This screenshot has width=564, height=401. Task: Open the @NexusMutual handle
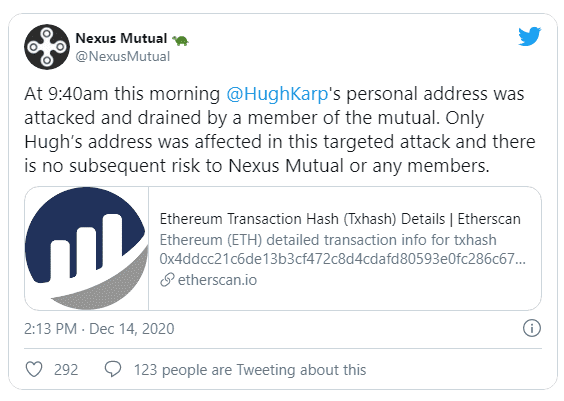point(123,56)
